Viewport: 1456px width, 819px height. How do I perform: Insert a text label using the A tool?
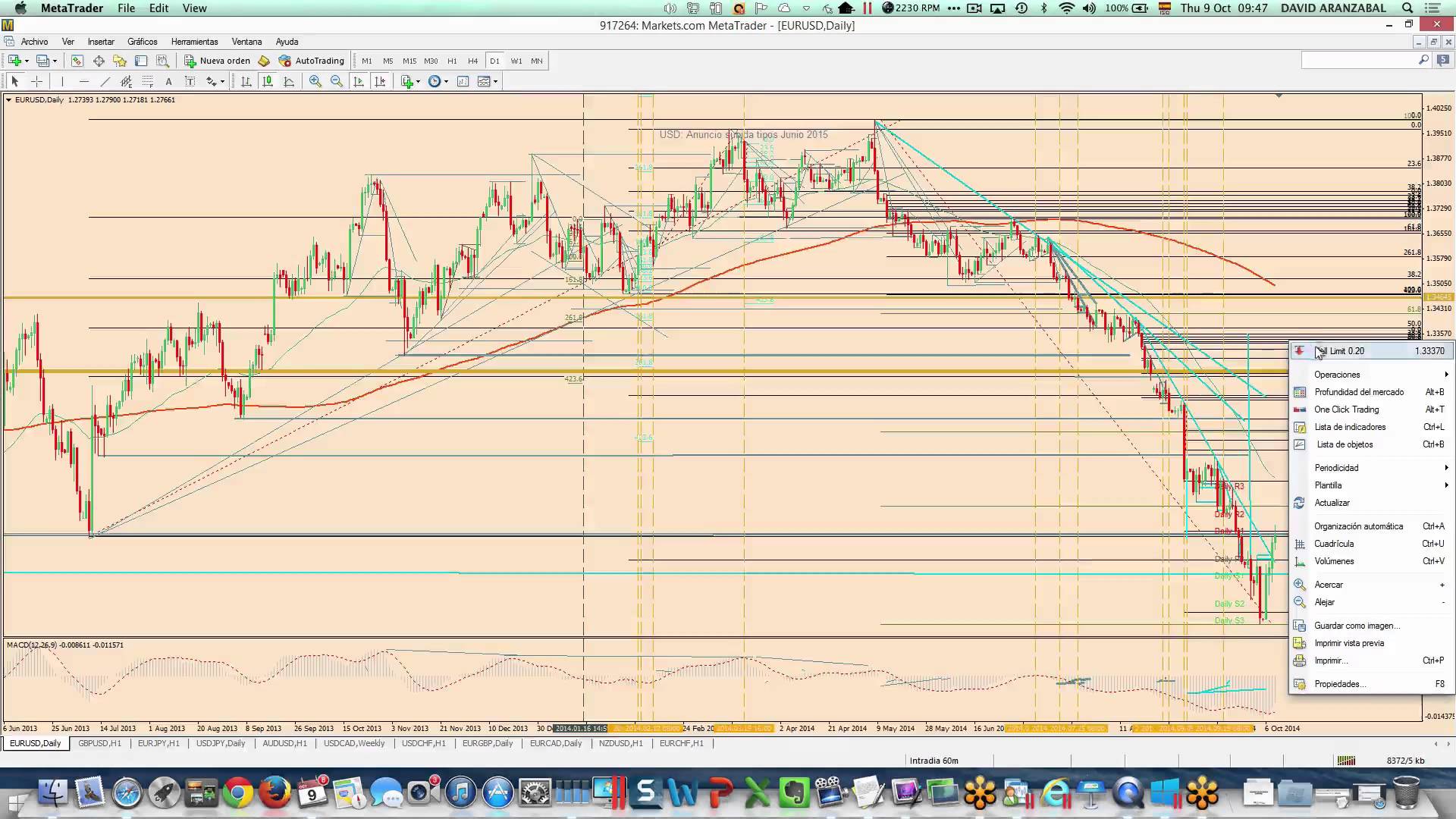point(168,81)
